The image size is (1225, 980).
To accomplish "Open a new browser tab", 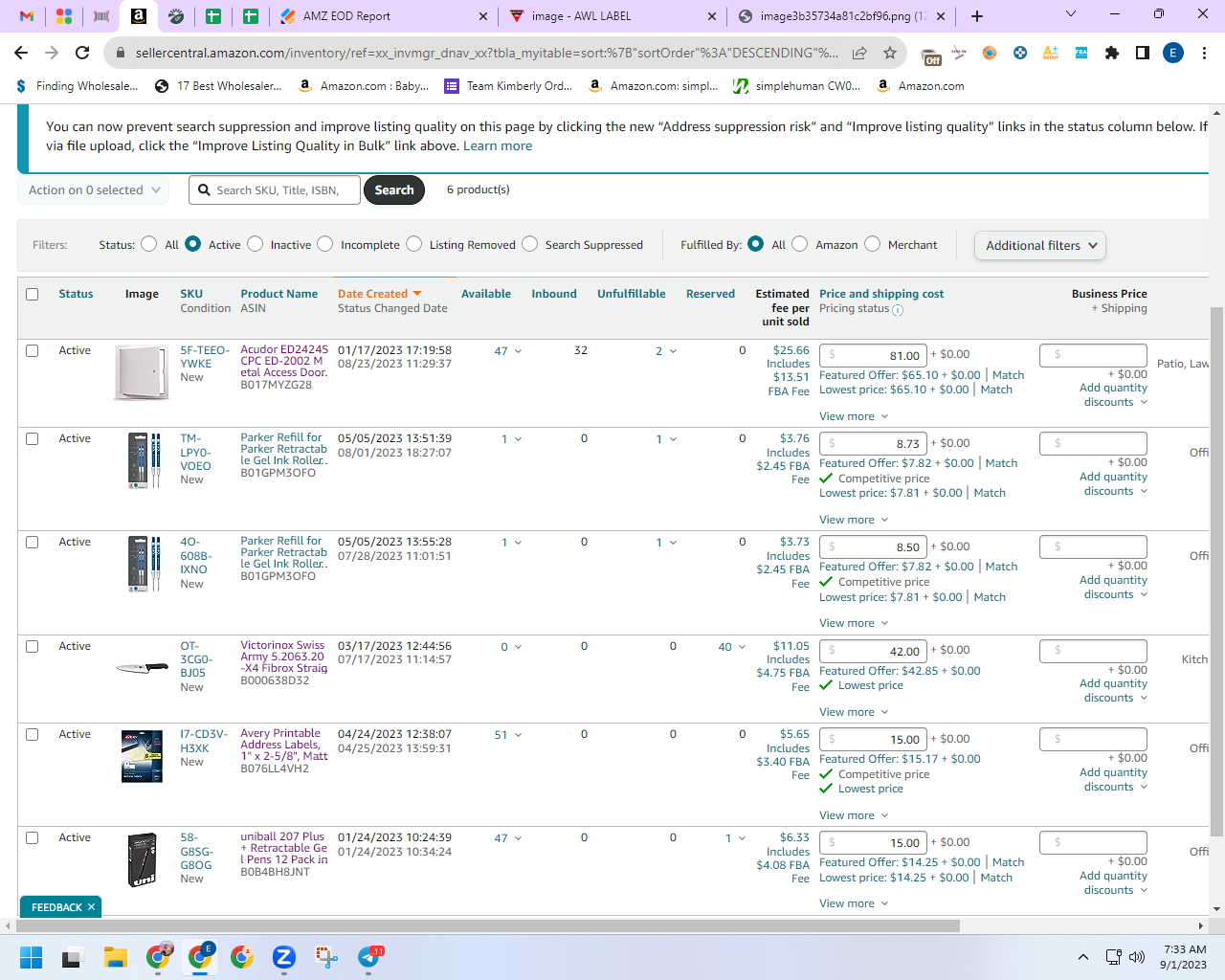I will click(976, 16).
